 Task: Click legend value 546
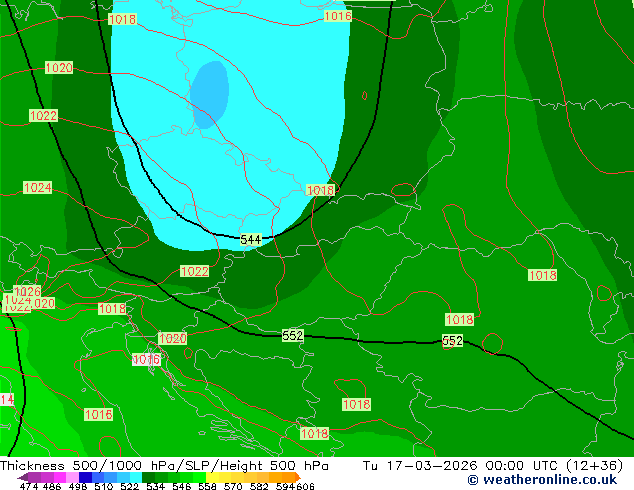[x=182, y=486]
